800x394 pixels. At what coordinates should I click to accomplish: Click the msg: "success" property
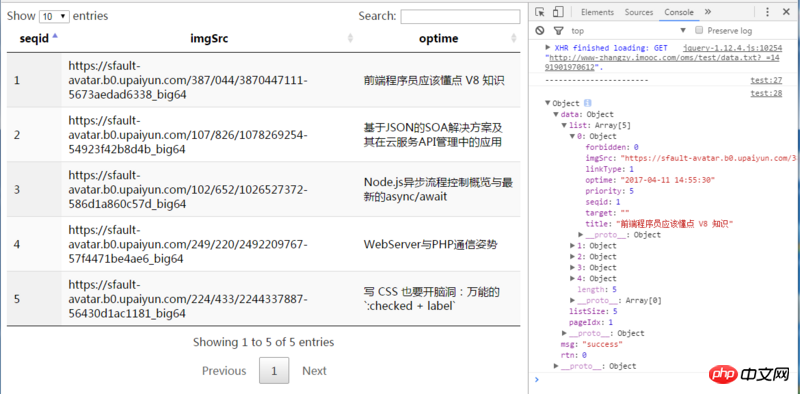pos(591,344)
